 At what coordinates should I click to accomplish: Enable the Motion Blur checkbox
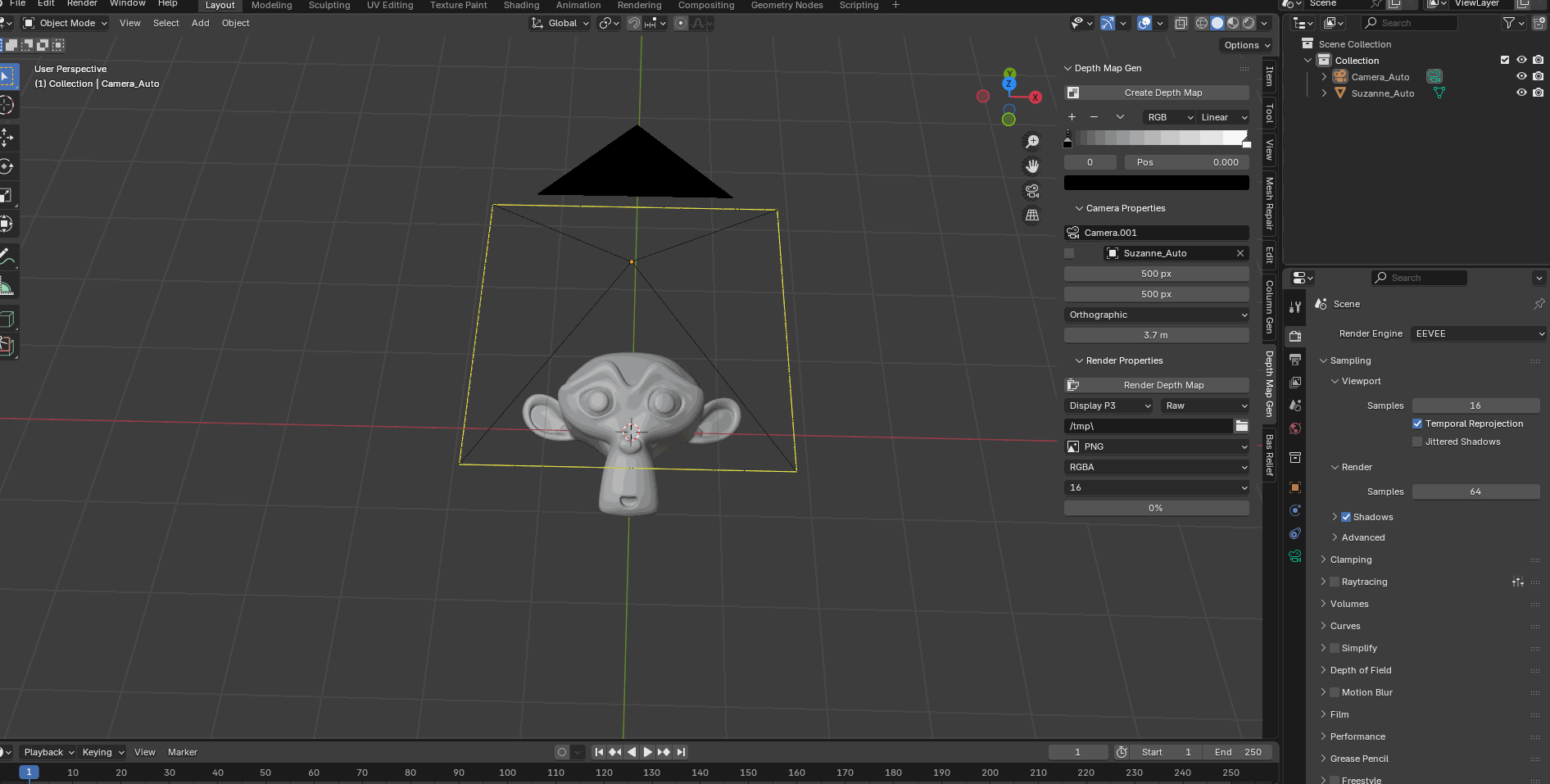click(x=1335, y=692)
